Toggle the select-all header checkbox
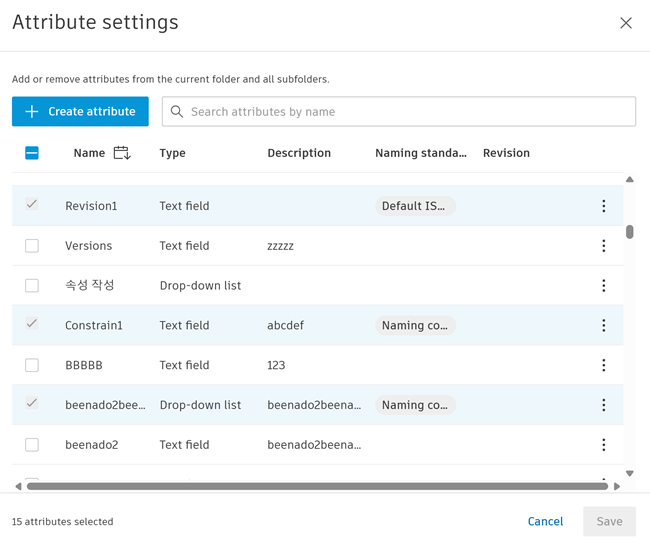The width and height of the screenshot is (650, 544). click(32, 153)
